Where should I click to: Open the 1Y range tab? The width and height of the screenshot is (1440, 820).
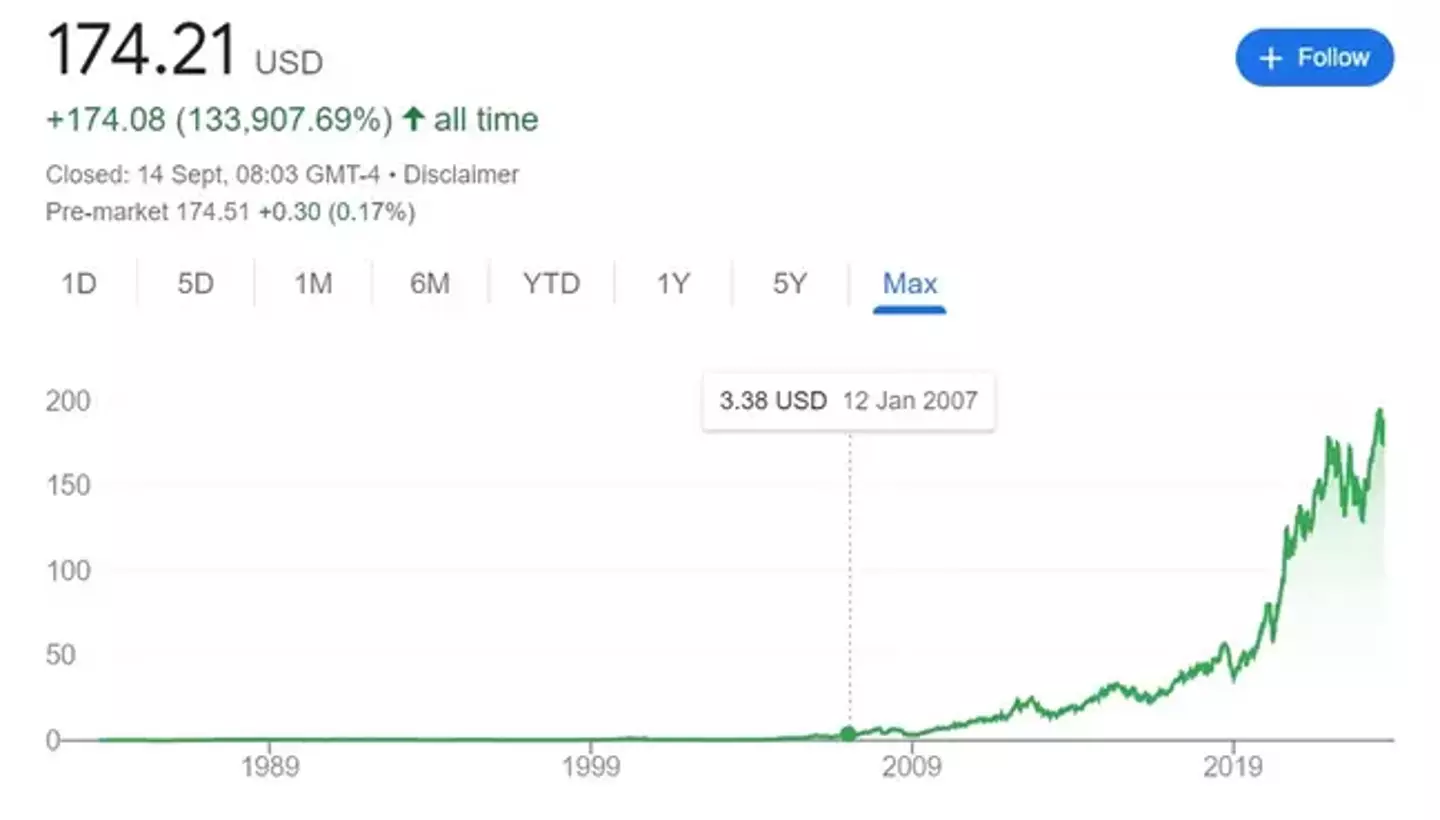pos(673,284)
